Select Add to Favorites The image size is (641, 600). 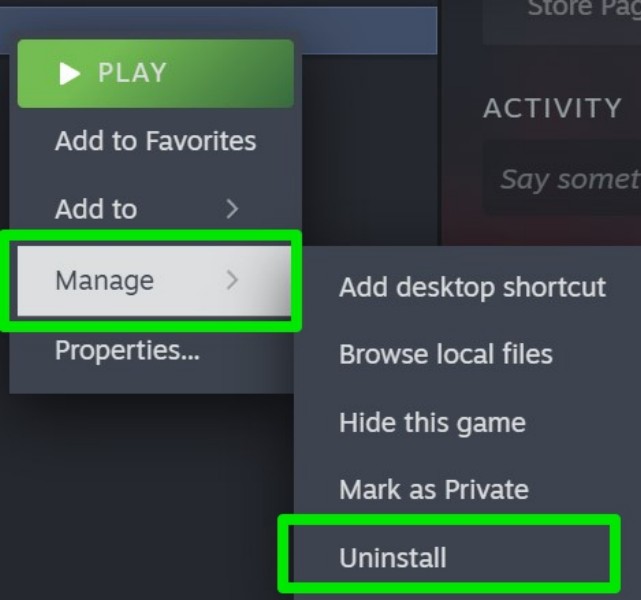coord(155,141)
